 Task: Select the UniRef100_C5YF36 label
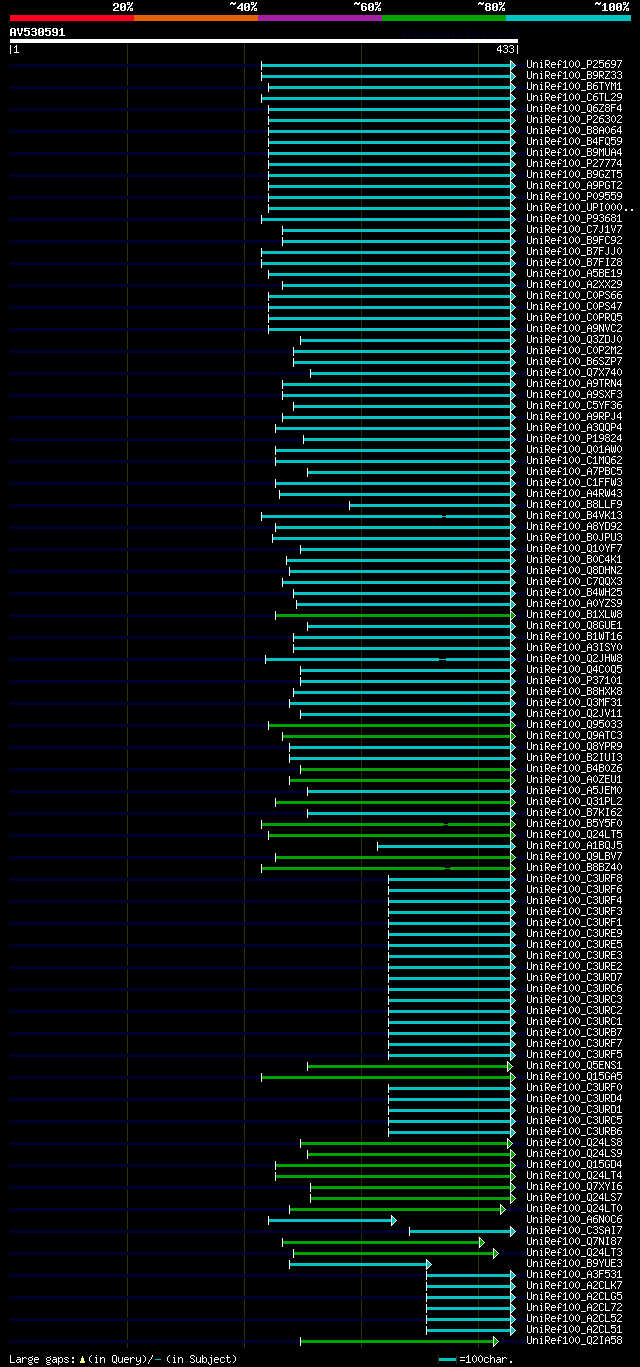pos(574,405)
